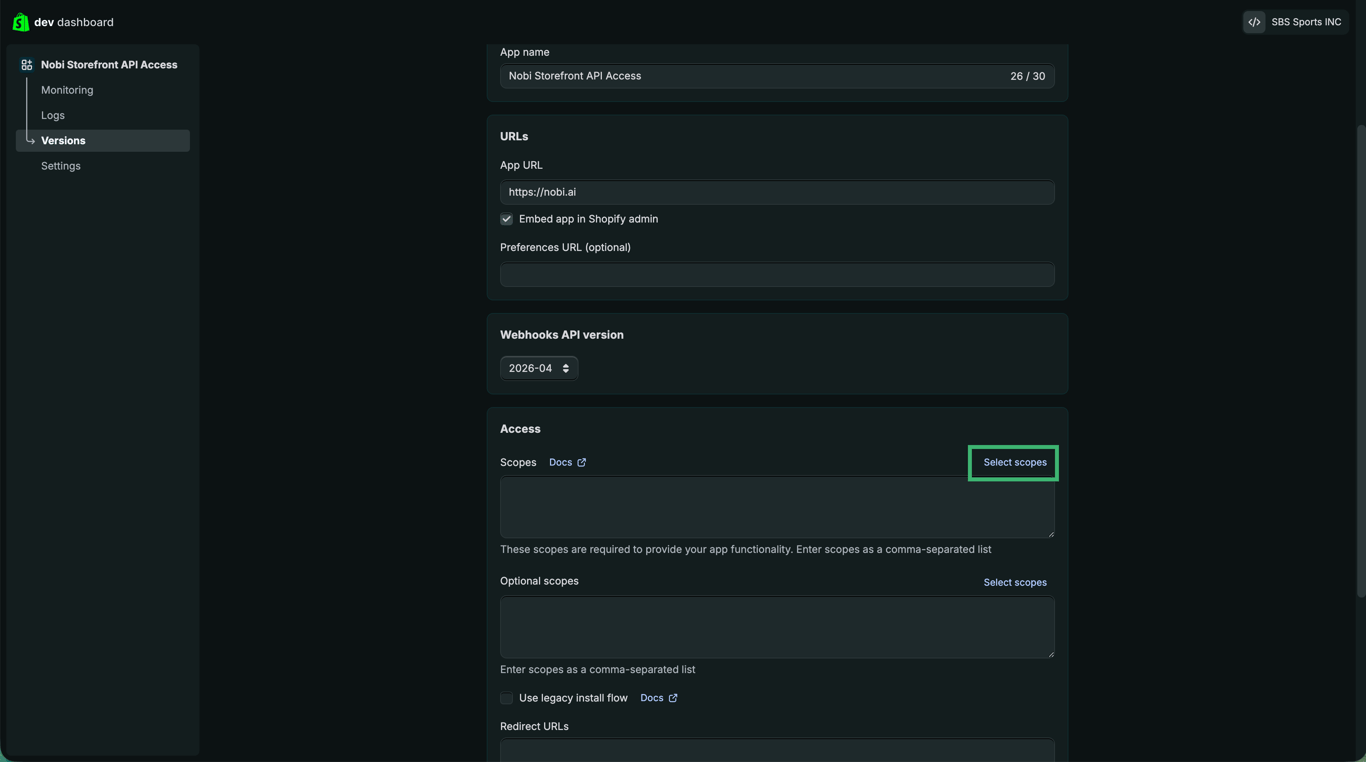Image resolution: width=1366 pixels, height=762 pixels.
Task: Click the external link icon beside Scopes Docs
Action: click(581, 462)
